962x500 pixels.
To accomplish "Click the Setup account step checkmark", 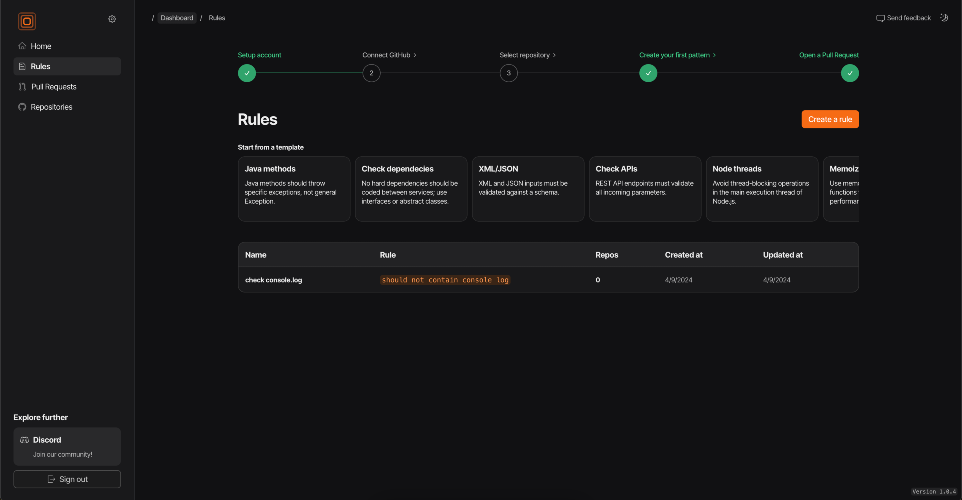I will (x=247, y=73).
